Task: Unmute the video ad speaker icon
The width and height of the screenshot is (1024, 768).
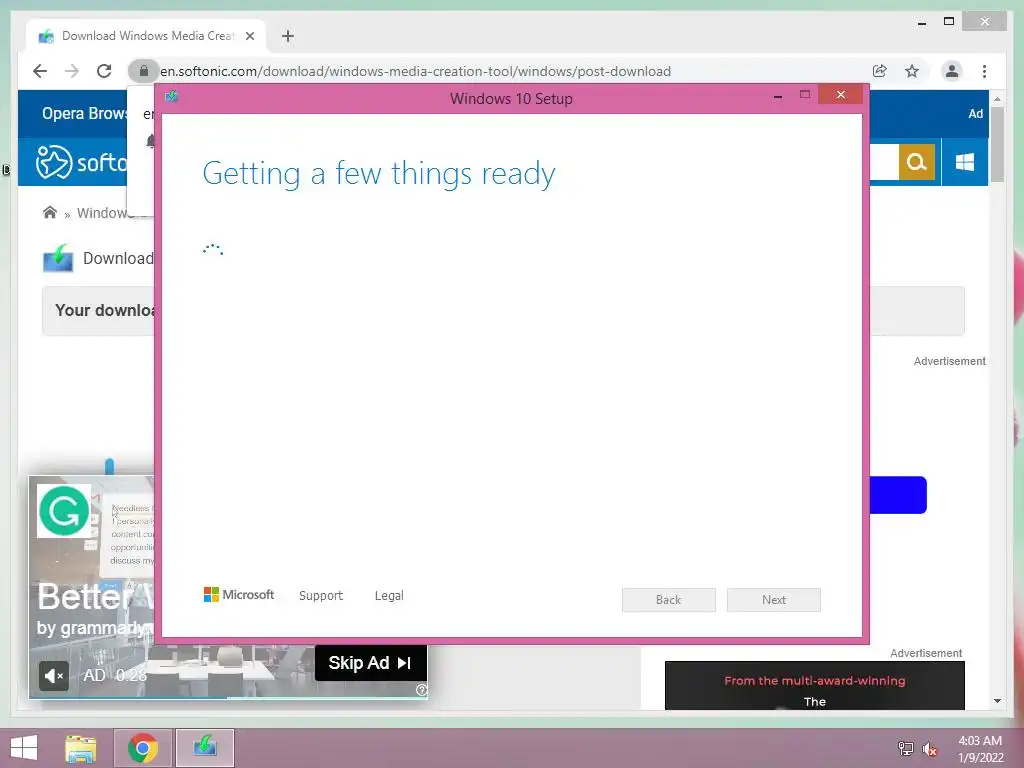Action: [x=54, y=675]
